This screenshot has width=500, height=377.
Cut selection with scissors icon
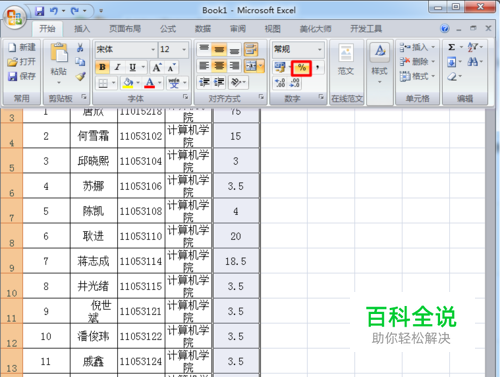pos(80,48)
